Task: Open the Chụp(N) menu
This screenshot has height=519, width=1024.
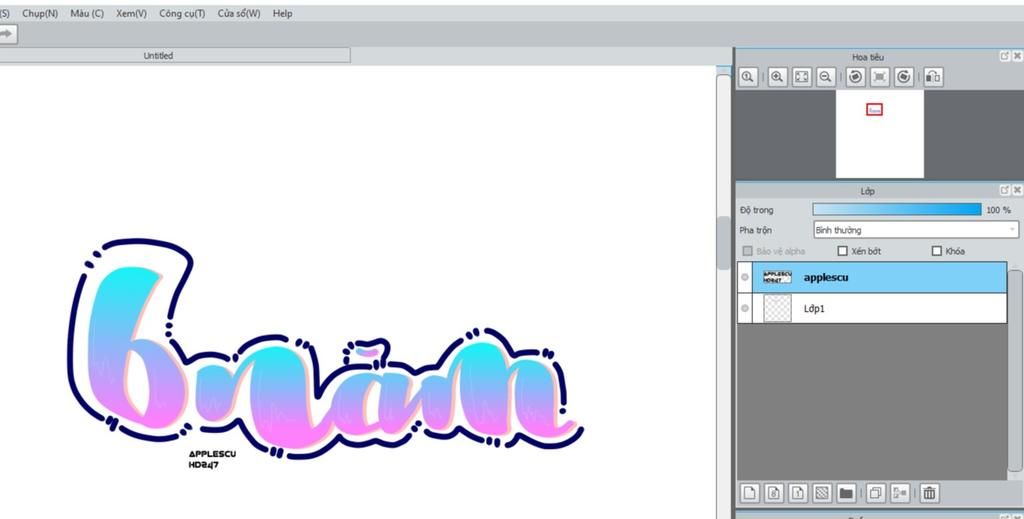Action: [x=40, y=13]
